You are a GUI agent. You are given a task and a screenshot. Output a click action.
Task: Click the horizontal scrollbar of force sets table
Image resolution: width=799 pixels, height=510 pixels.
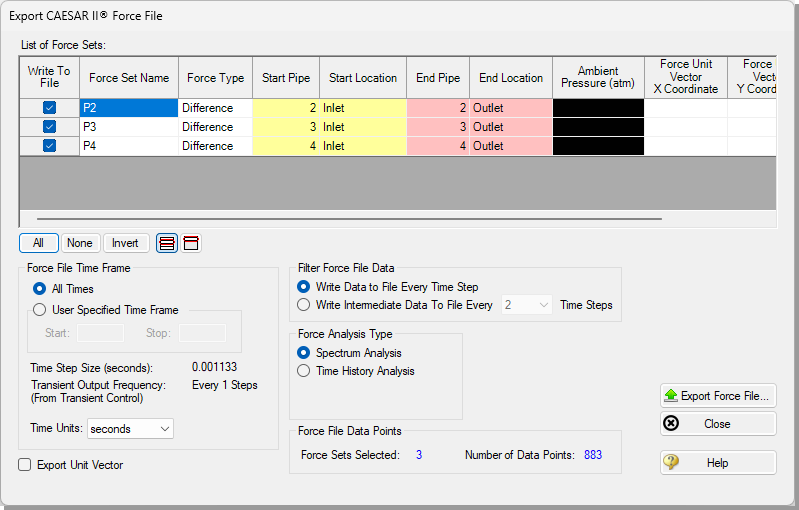[349, 219]
